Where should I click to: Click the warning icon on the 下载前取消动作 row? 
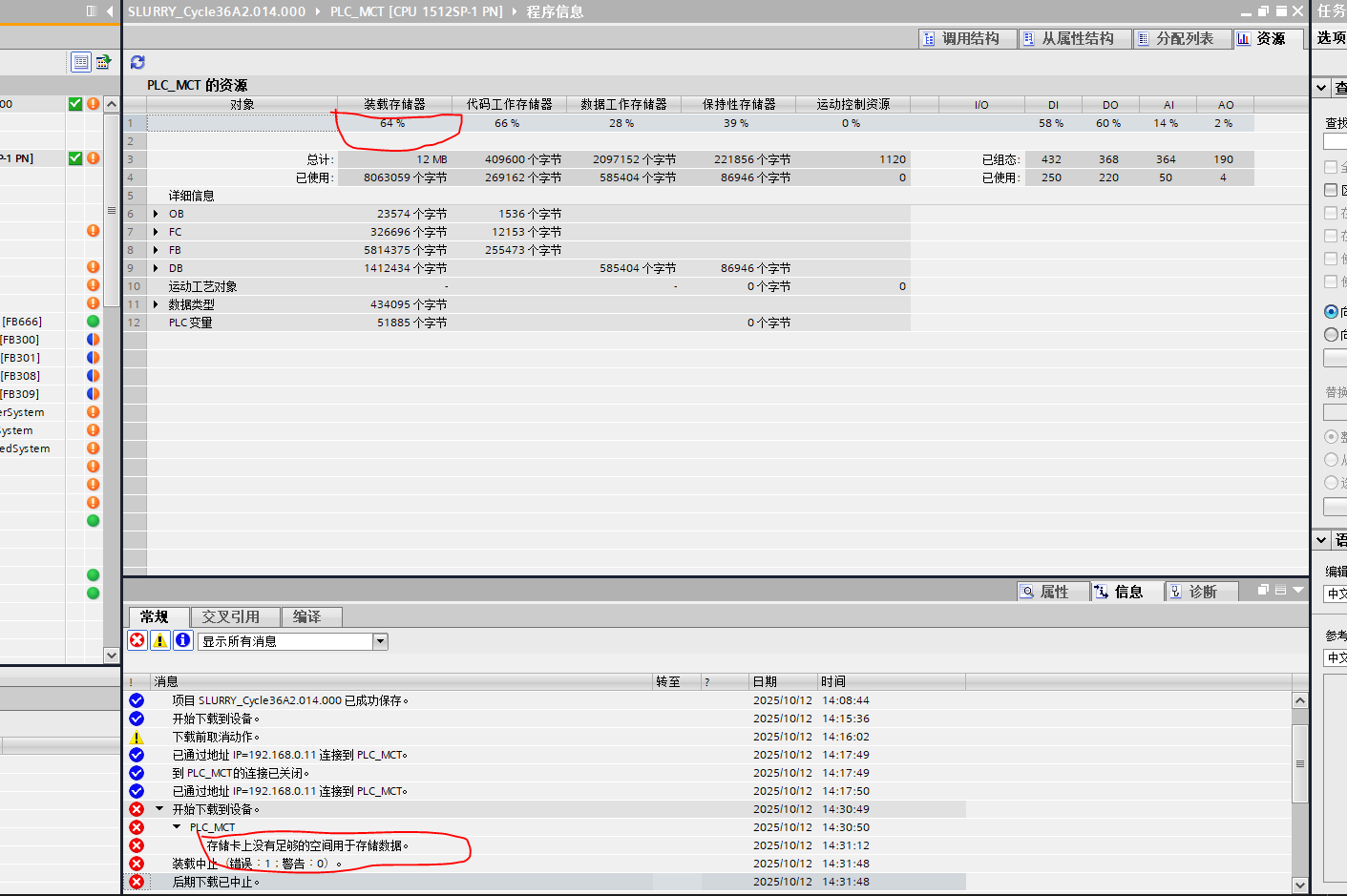click(137, 737)
